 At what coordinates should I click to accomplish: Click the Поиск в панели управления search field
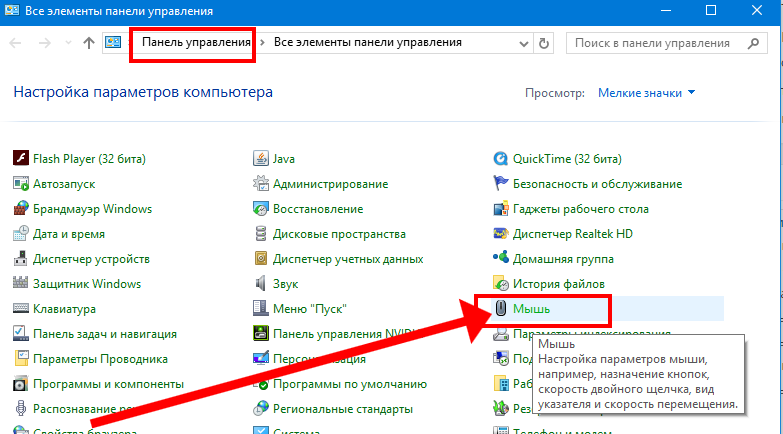(660, 43)
